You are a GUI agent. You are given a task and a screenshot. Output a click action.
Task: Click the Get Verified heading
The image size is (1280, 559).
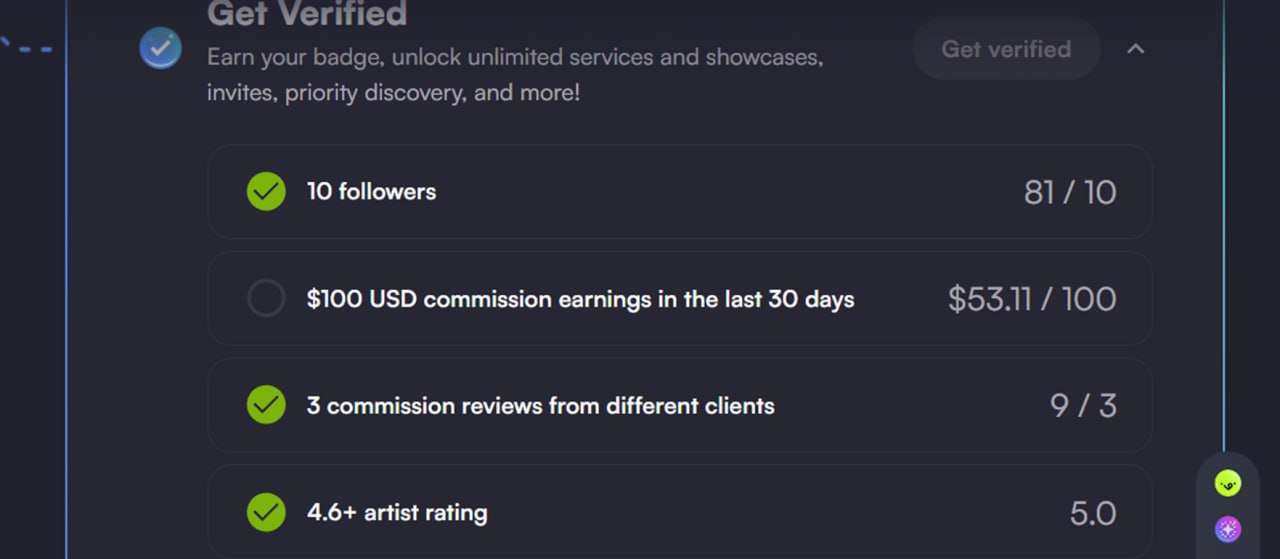click(x=307, y=15)
